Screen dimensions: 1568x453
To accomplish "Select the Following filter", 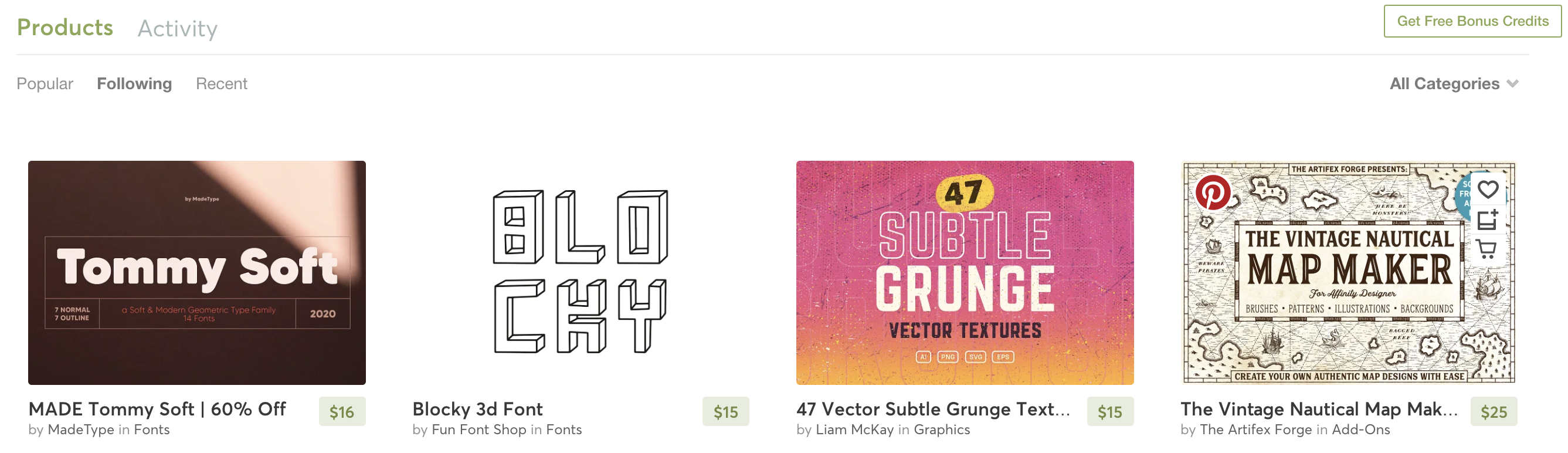I will [x=134, y=83].
